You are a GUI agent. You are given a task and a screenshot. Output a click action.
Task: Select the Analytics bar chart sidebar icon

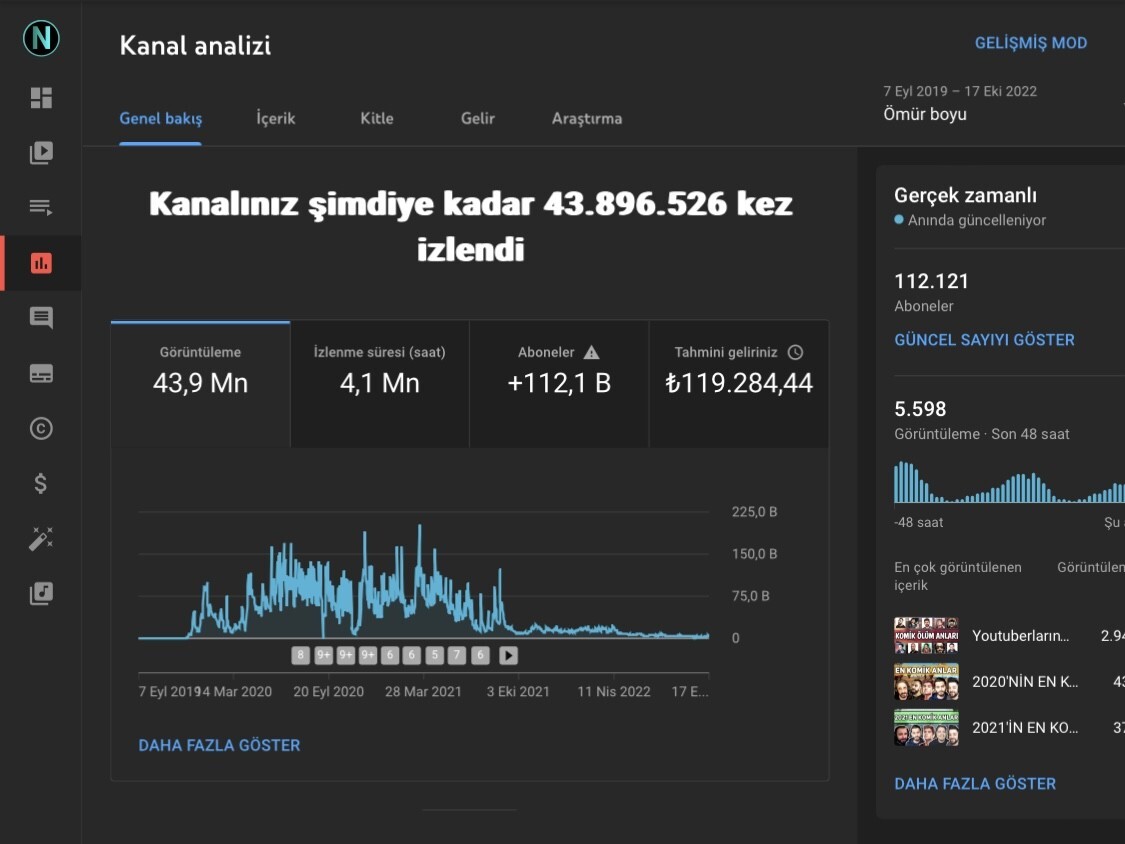point(41,263)
